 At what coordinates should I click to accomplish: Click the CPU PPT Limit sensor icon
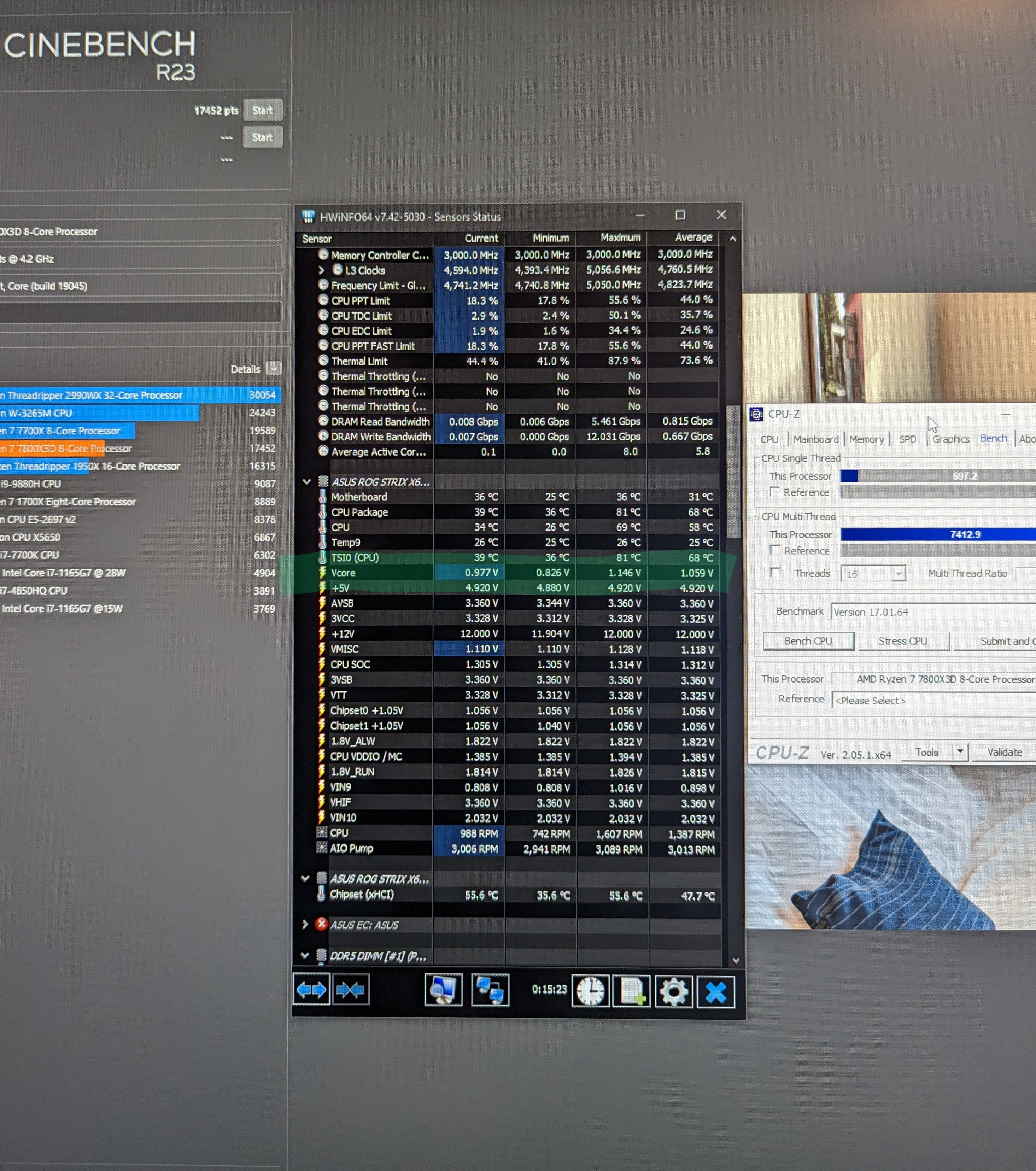point(323,300)
